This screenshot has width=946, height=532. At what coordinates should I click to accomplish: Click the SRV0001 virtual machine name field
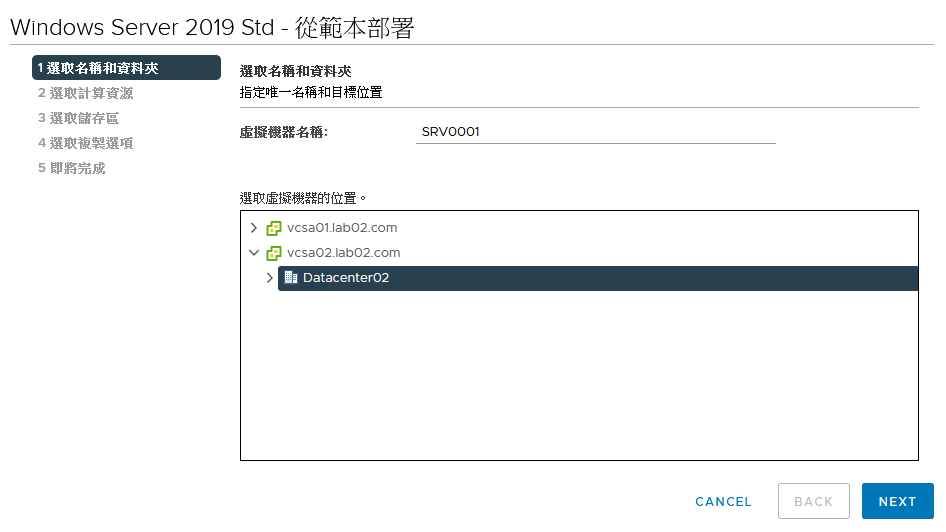tap(595, 132)
